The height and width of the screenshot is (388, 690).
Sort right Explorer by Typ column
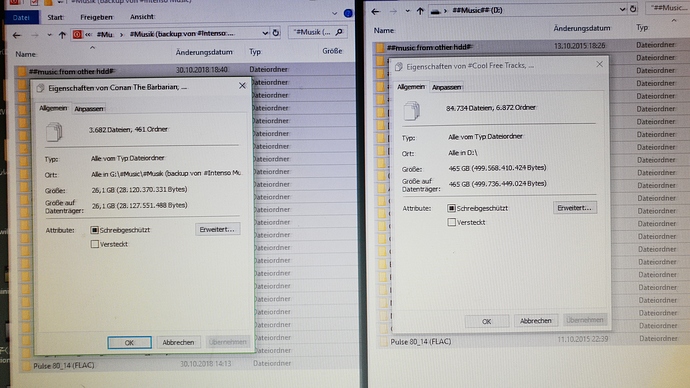tap(642, 27)
